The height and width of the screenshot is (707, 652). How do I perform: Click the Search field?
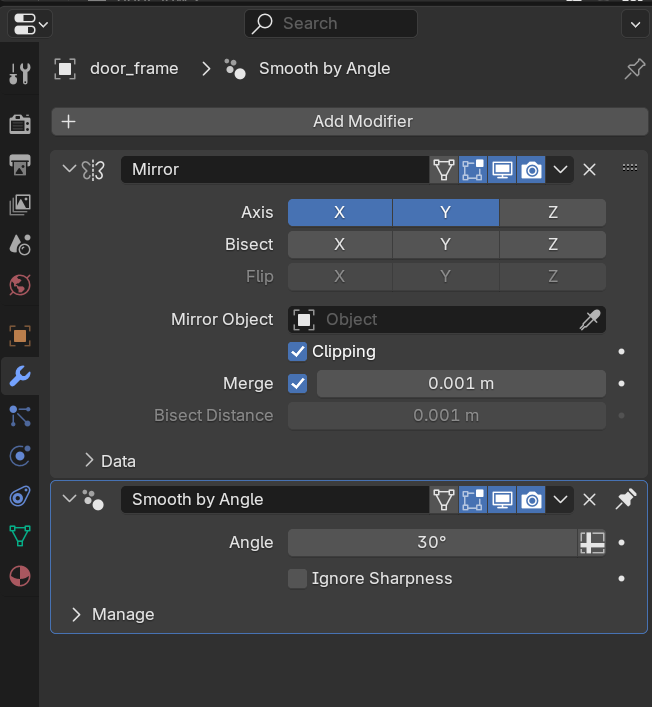(331, 23)
